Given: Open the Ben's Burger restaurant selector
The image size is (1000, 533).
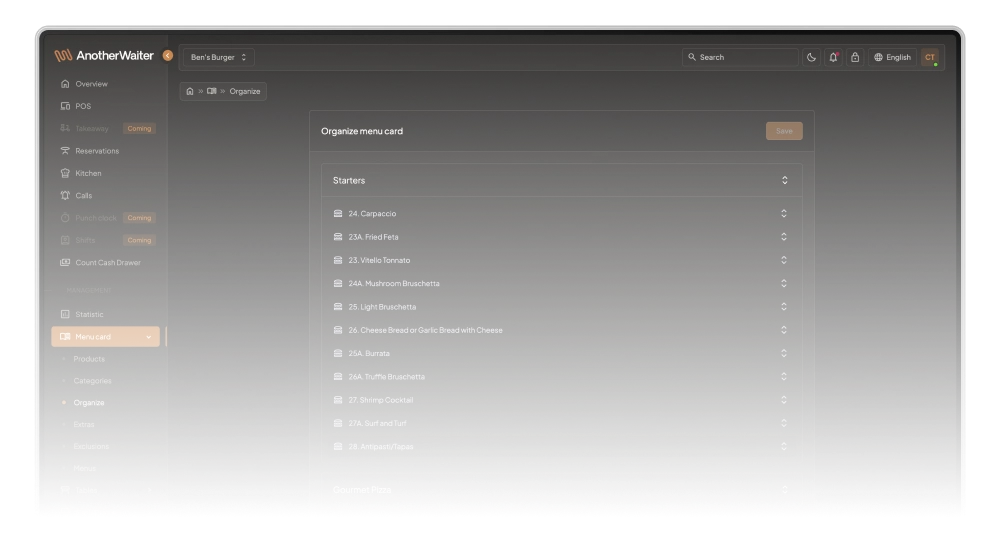Looking at the screenshot, I should 219,57.
